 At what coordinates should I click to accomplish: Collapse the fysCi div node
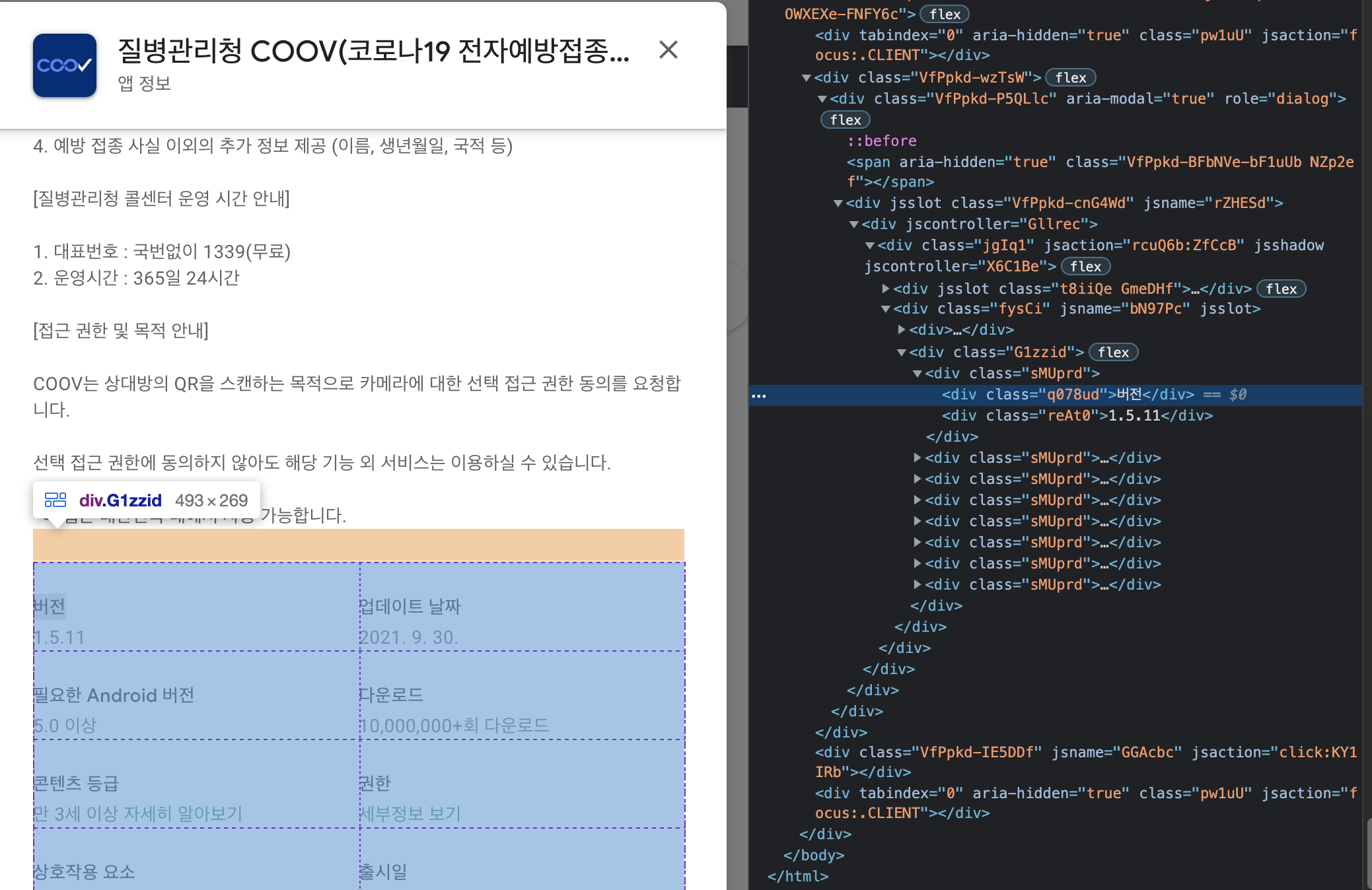point(885,308)
